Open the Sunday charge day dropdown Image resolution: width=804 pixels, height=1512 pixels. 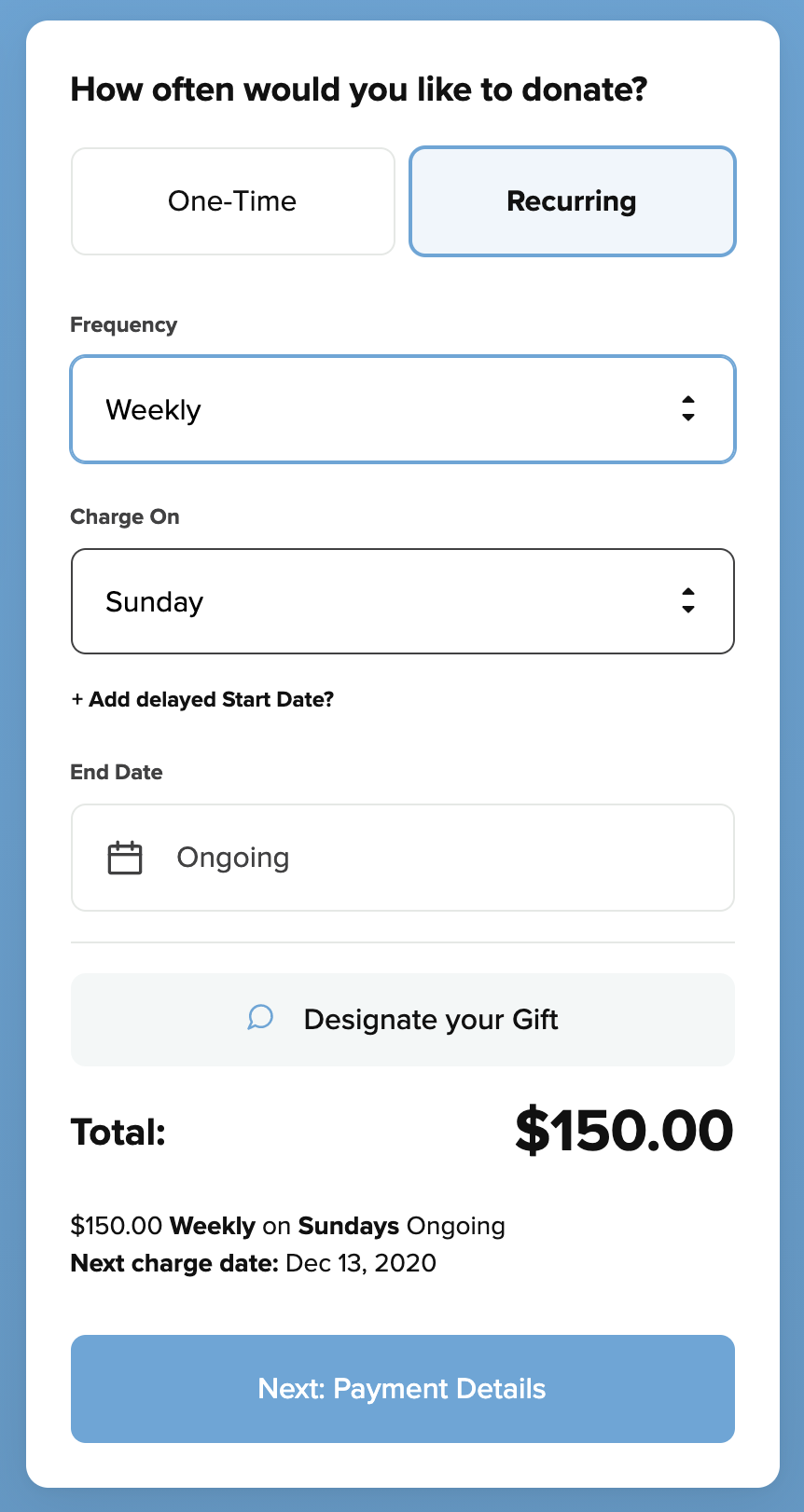point(402,601)
